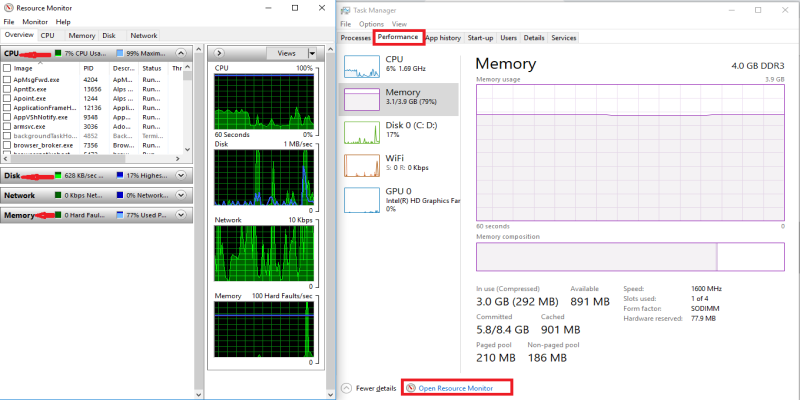Tick the ApMsgFwd.exe process checkbox
Screen dimensions: 800x400
[x=7, y=80]
